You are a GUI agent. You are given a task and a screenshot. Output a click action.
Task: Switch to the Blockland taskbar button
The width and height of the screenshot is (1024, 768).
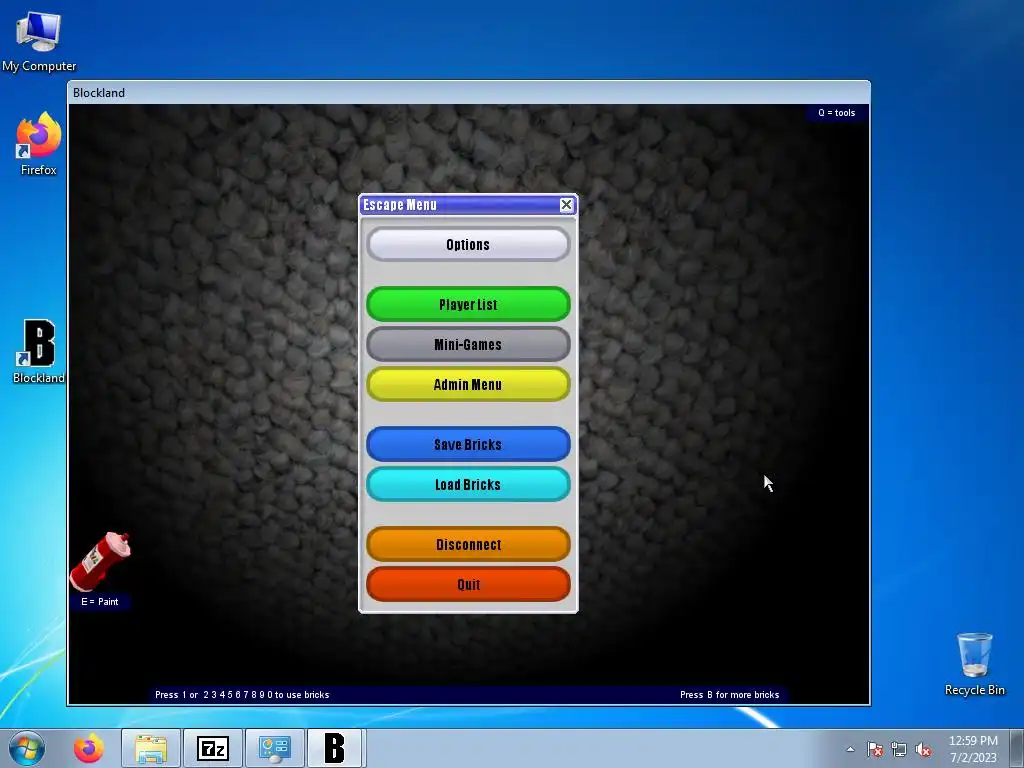[335, 748]
